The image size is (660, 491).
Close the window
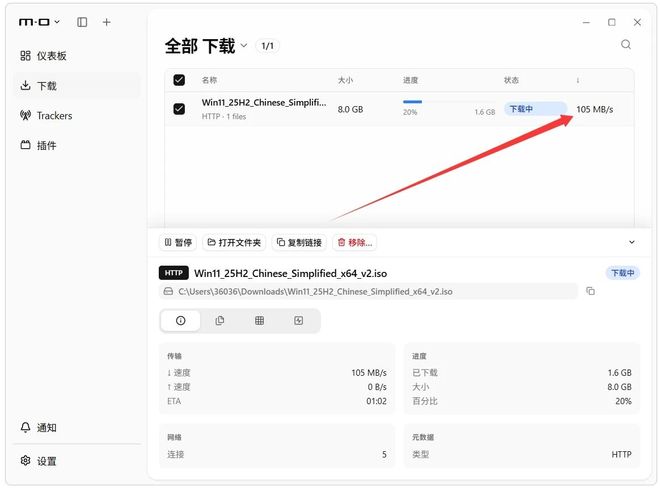pos(637,22)
